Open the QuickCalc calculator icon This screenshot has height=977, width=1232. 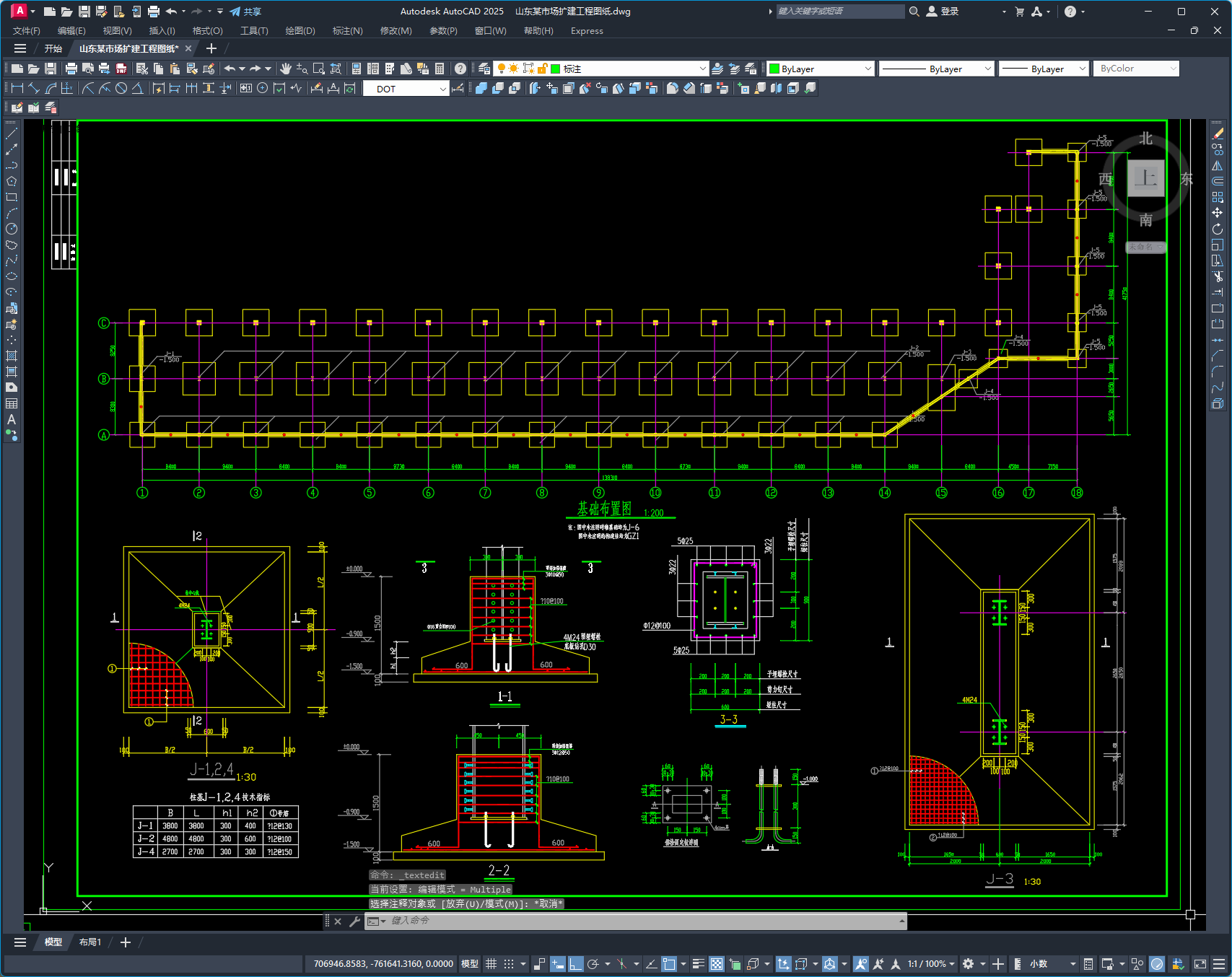pos(440,69)
